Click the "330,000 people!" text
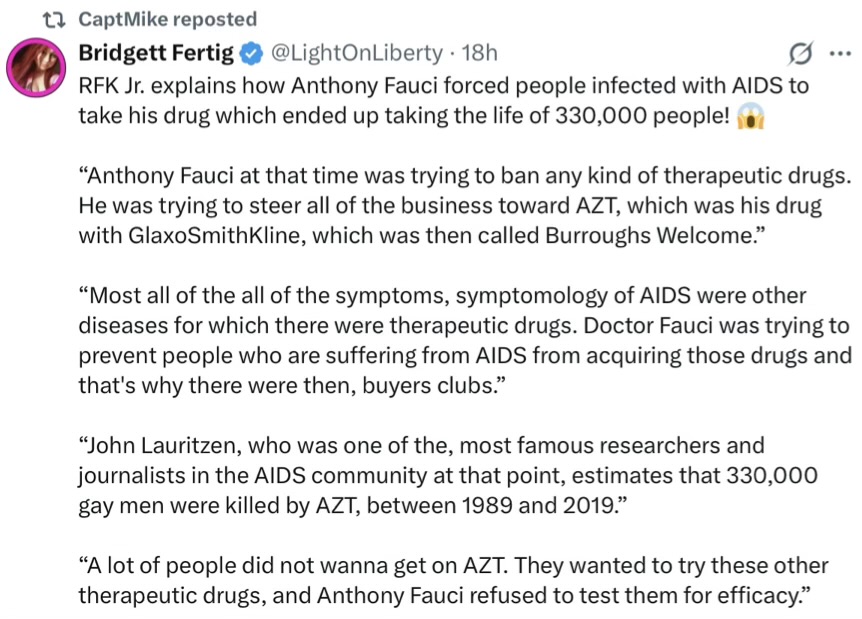 tap(636, 115)
